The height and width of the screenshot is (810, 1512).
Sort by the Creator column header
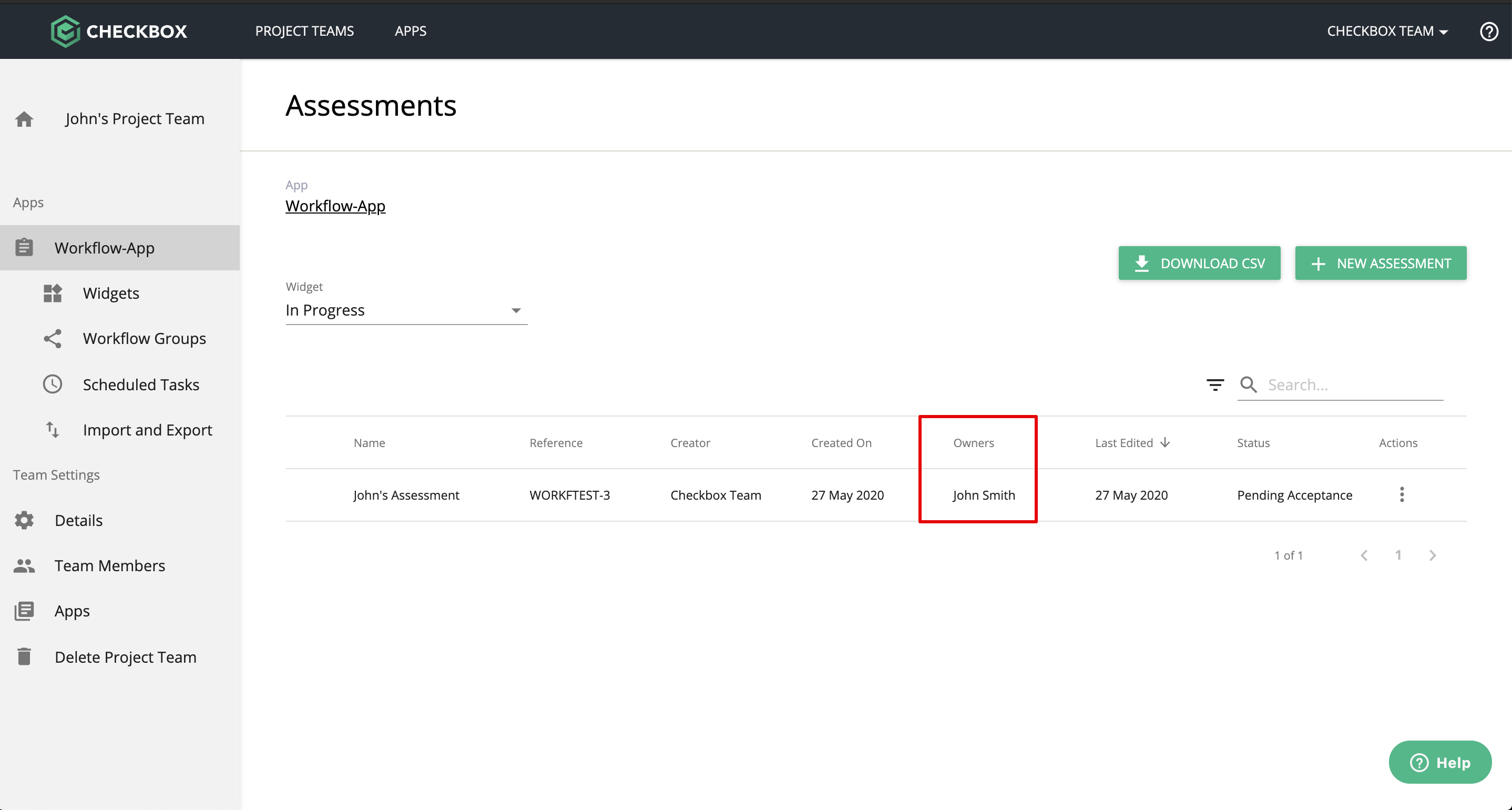coord(690,443)
